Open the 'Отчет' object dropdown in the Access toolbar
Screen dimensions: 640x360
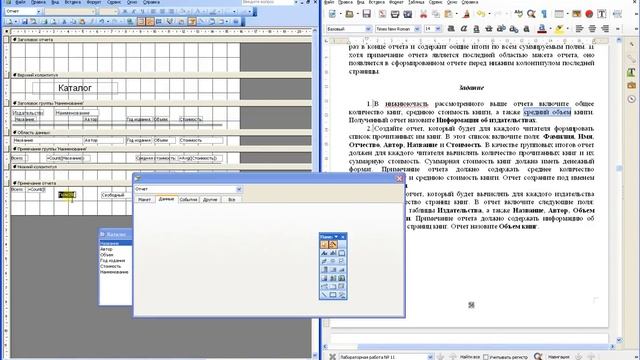point(38,11)
